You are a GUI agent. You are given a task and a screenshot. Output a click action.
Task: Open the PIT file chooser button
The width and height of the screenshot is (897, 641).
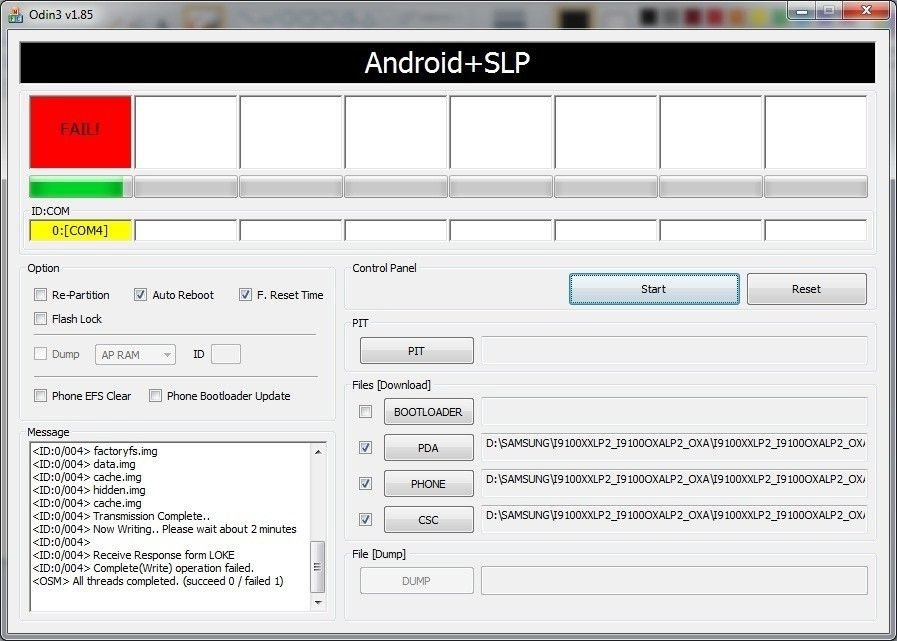pos(416,351)
